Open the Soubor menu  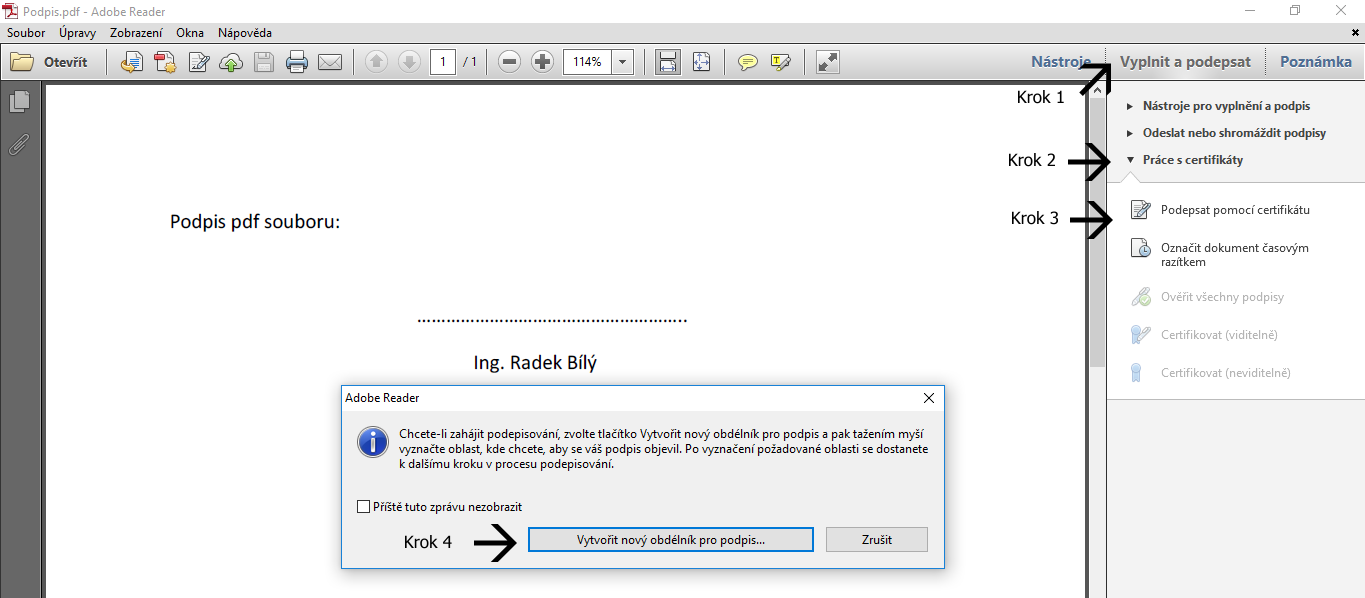point(26,33)
